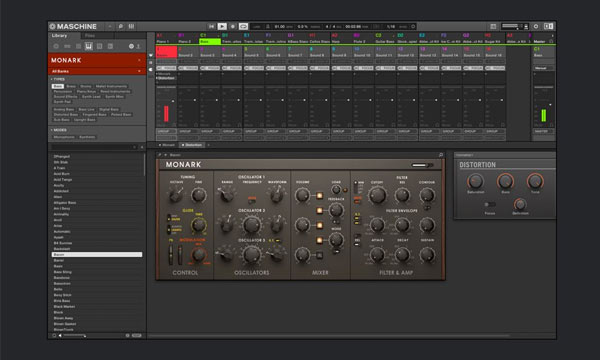The height and width of the screenshot is (360, 600).
Task: Open the All Banks dropdown
Action: (x=97, y=71)
